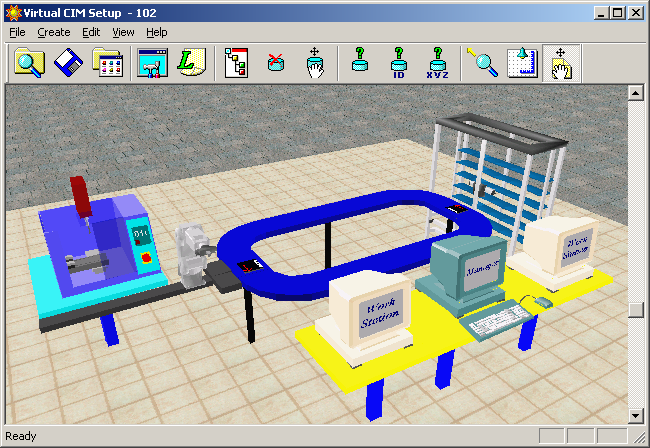This screenshot has width=650, height=448.
Task: Toggle the pressed drag-view hand tool
Action: pyautogui.click(x=561, y=64)
